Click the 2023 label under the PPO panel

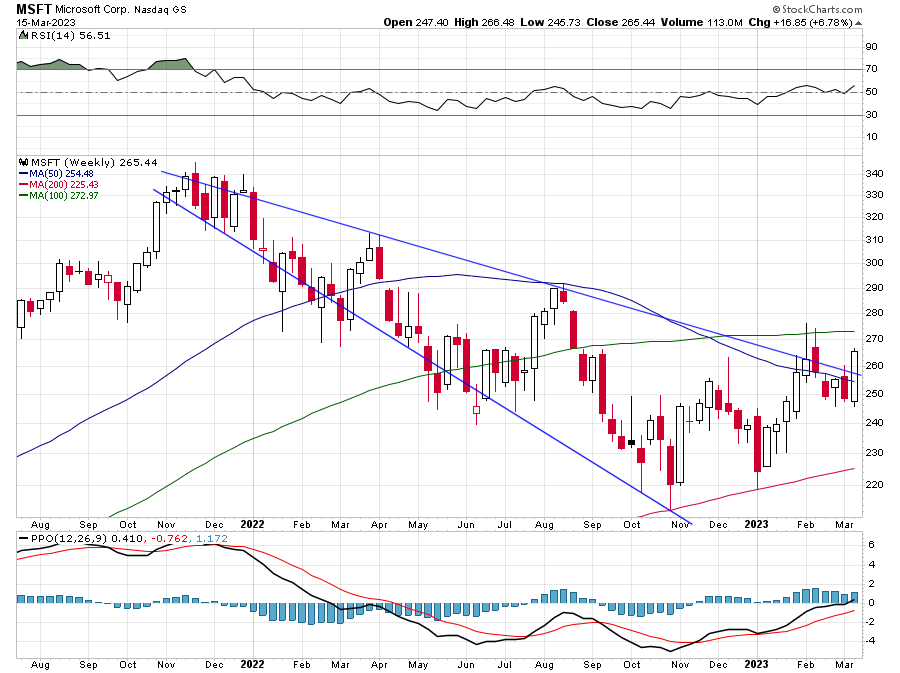[757, 664]
